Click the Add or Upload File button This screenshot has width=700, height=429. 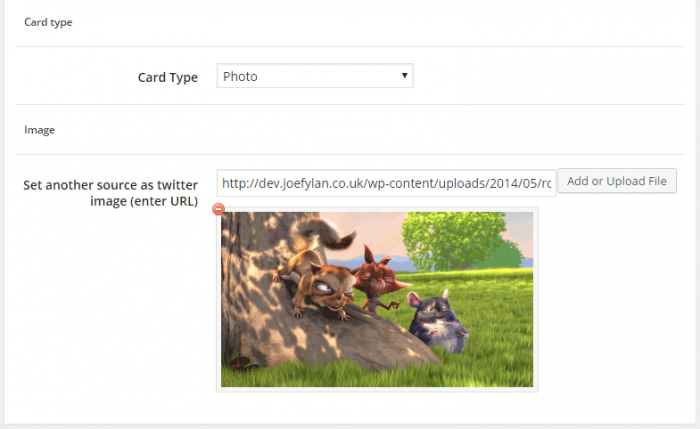[x=617, y=181]
